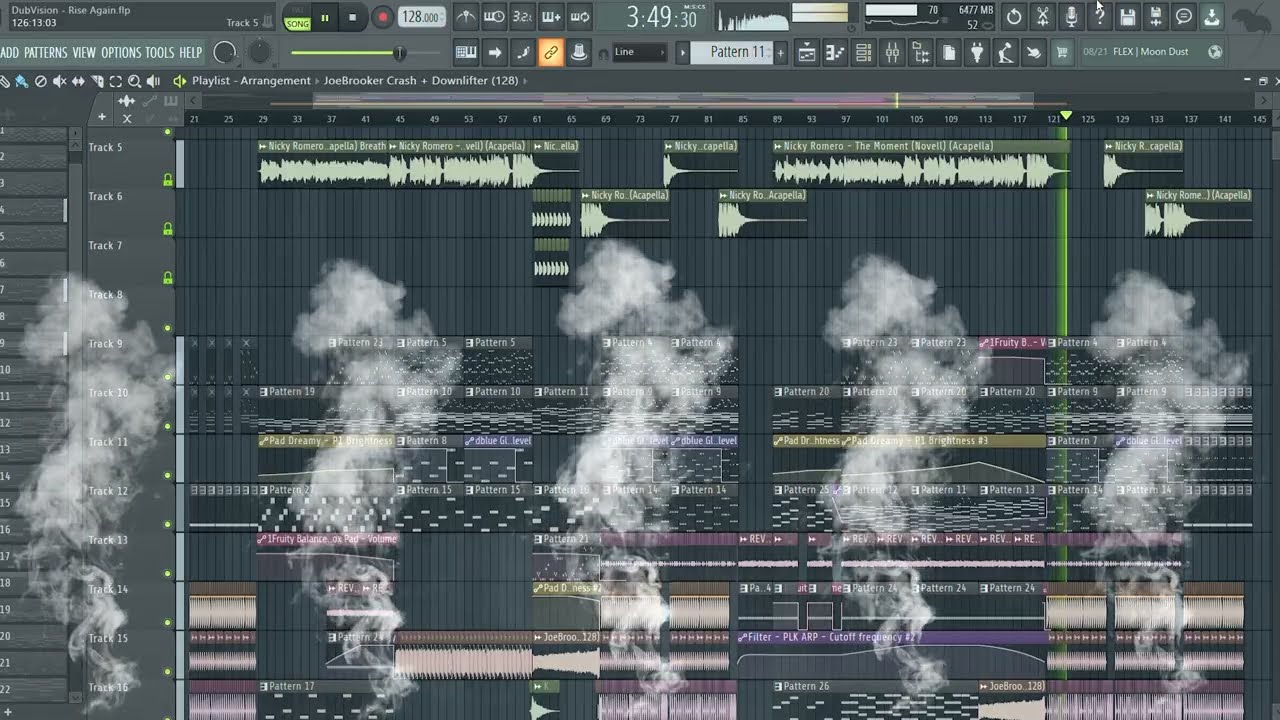Screen dimensions: 1280x720
Task: Open the project picker icon
Action: (949, 52)
